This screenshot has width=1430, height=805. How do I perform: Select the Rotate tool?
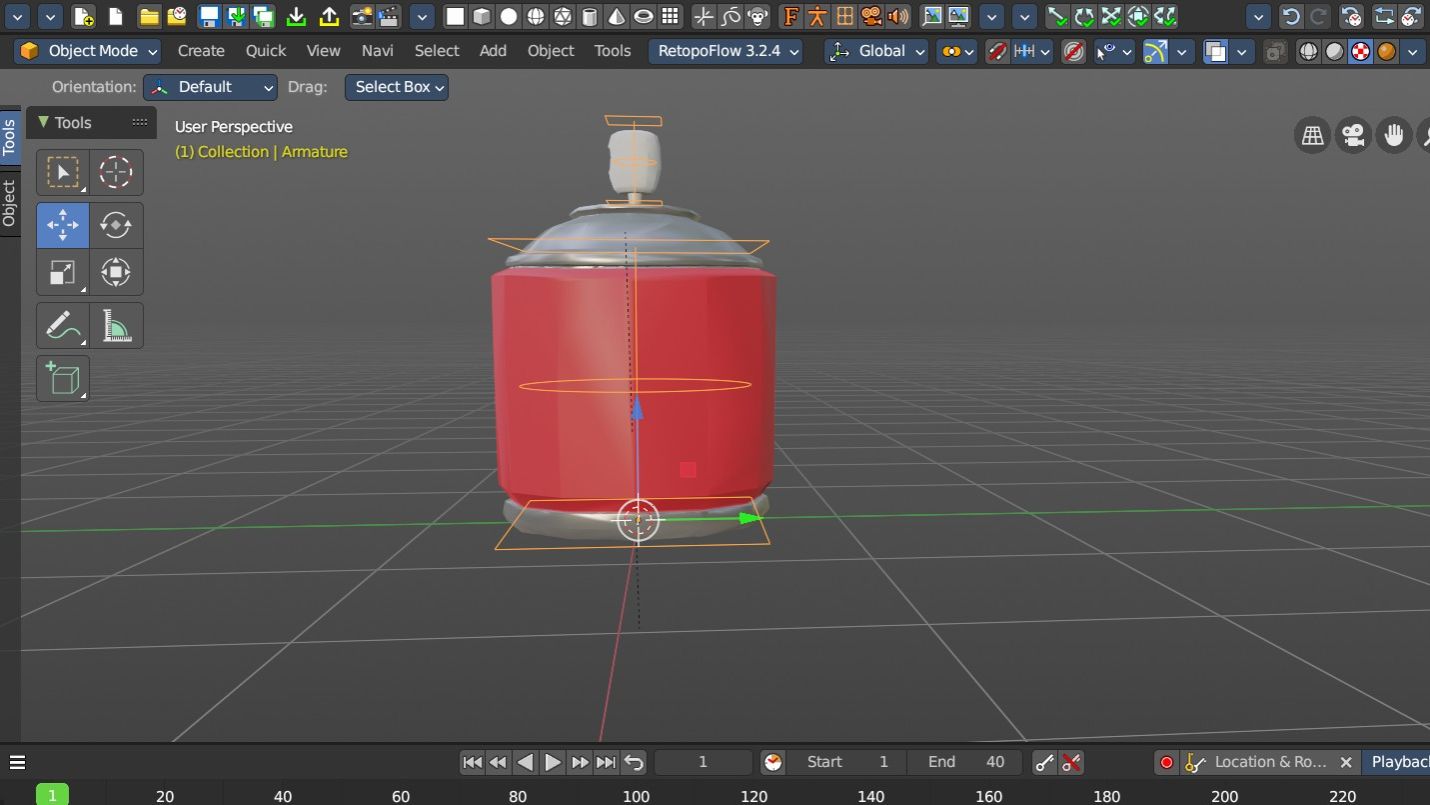pyautogui.click(x=116, y=225)
